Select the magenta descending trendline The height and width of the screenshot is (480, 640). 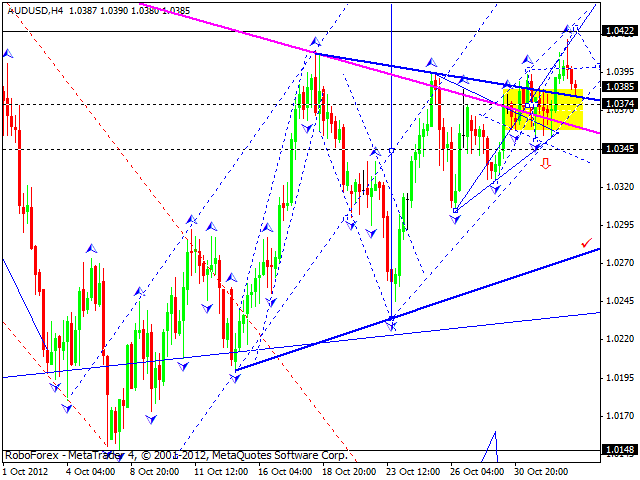point(369,68)
